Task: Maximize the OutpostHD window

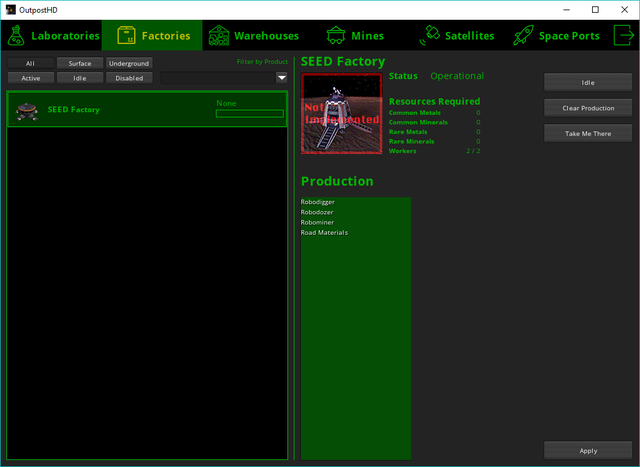Action: tap(595, 10)
